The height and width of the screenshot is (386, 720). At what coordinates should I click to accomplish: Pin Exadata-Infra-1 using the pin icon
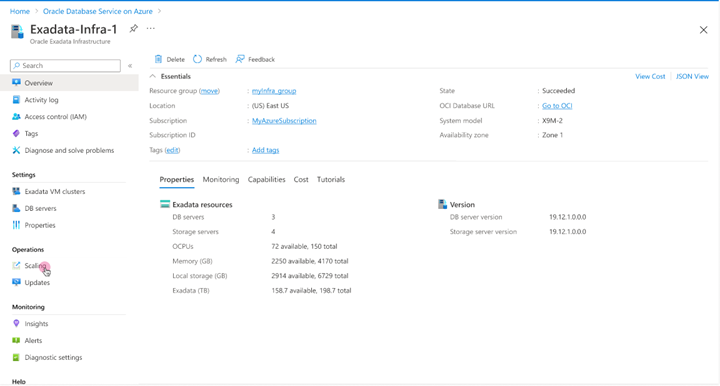point(133,28)
